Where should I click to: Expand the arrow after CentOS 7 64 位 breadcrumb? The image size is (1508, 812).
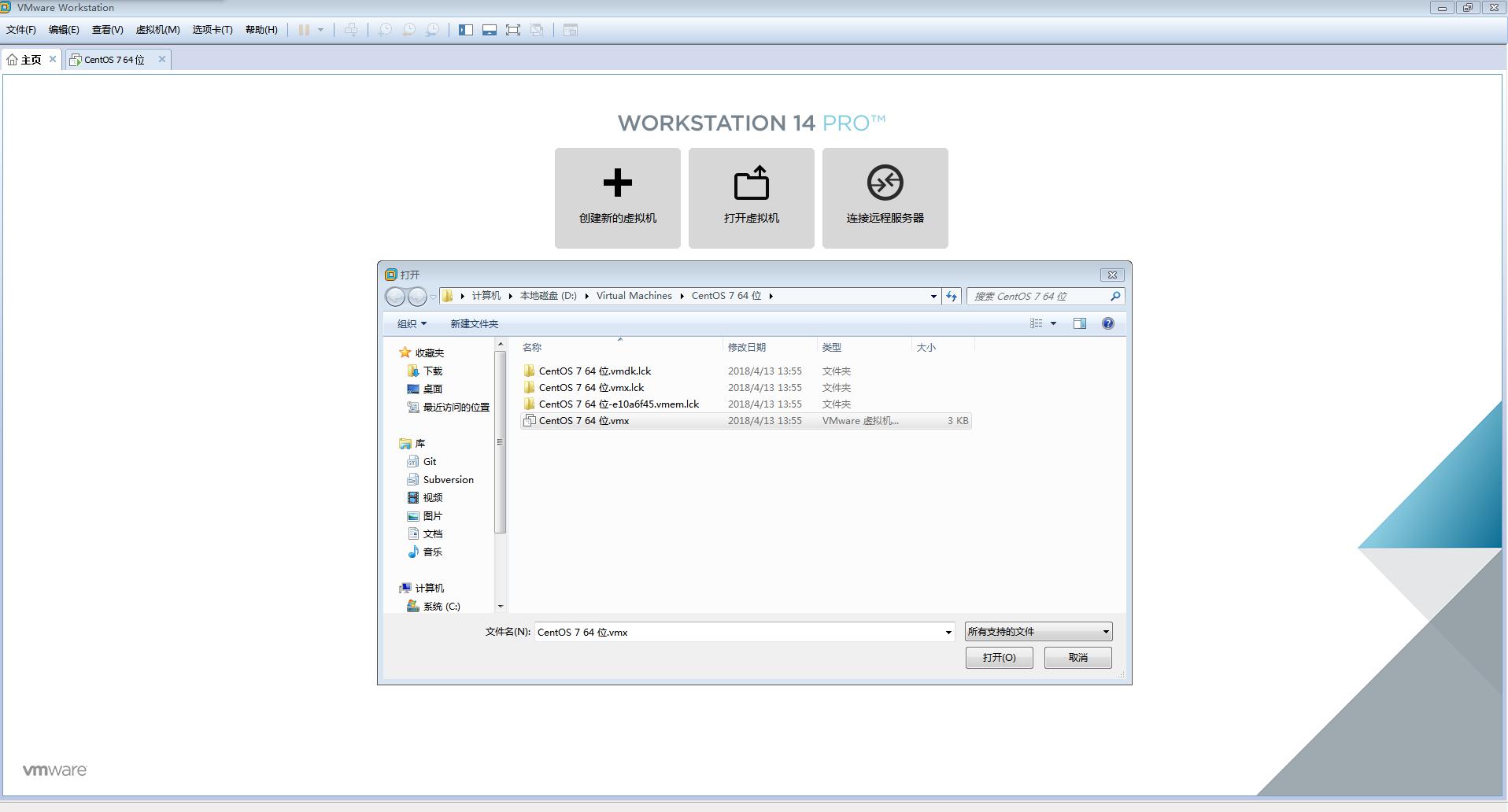click(x=771, y=296)
